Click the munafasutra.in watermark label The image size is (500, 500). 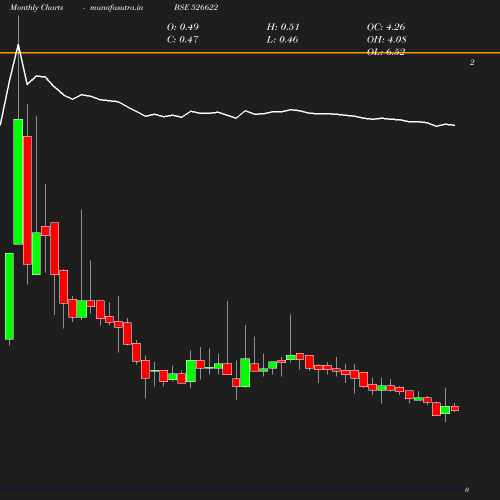(x=116, y=8)
